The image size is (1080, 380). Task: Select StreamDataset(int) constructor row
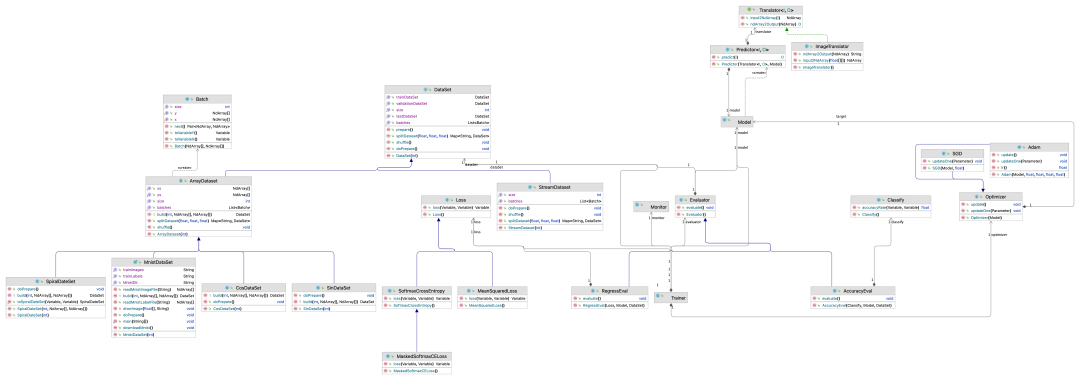[550, 227]
